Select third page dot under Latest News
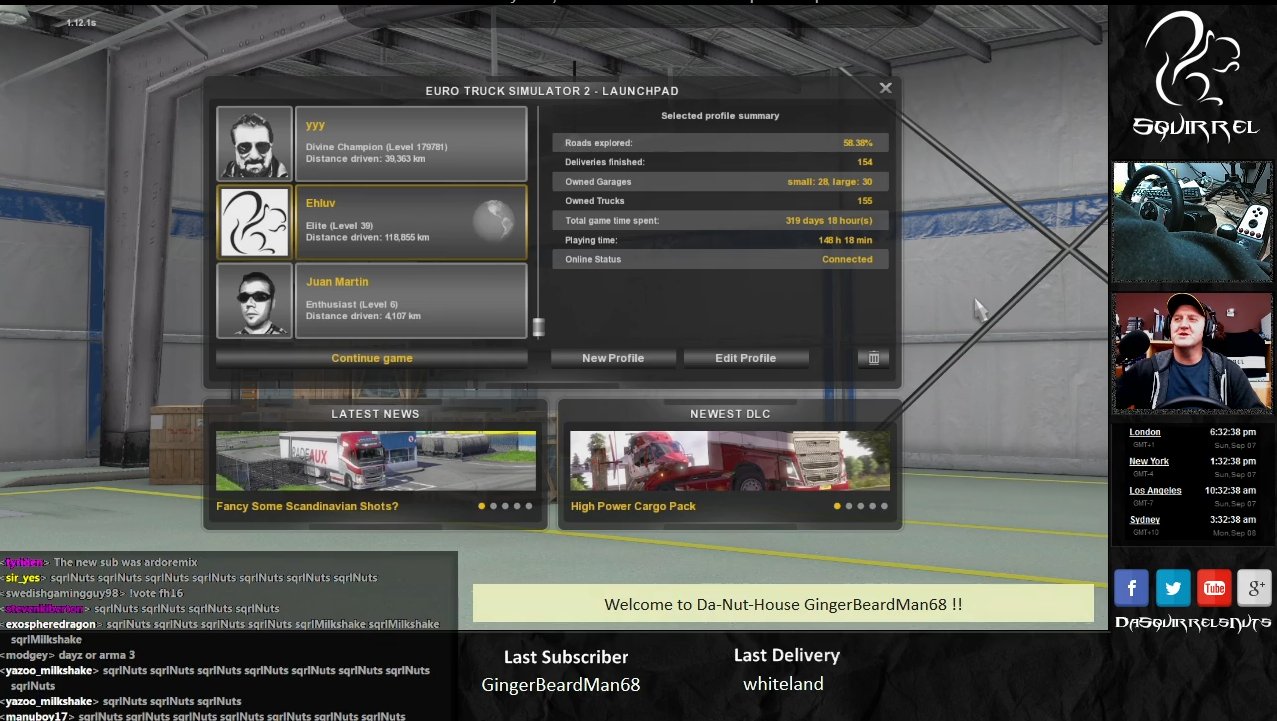Image resolution: width=1277 pixels, height=721 pixels. pyautogui.click(x=505, y=506)
